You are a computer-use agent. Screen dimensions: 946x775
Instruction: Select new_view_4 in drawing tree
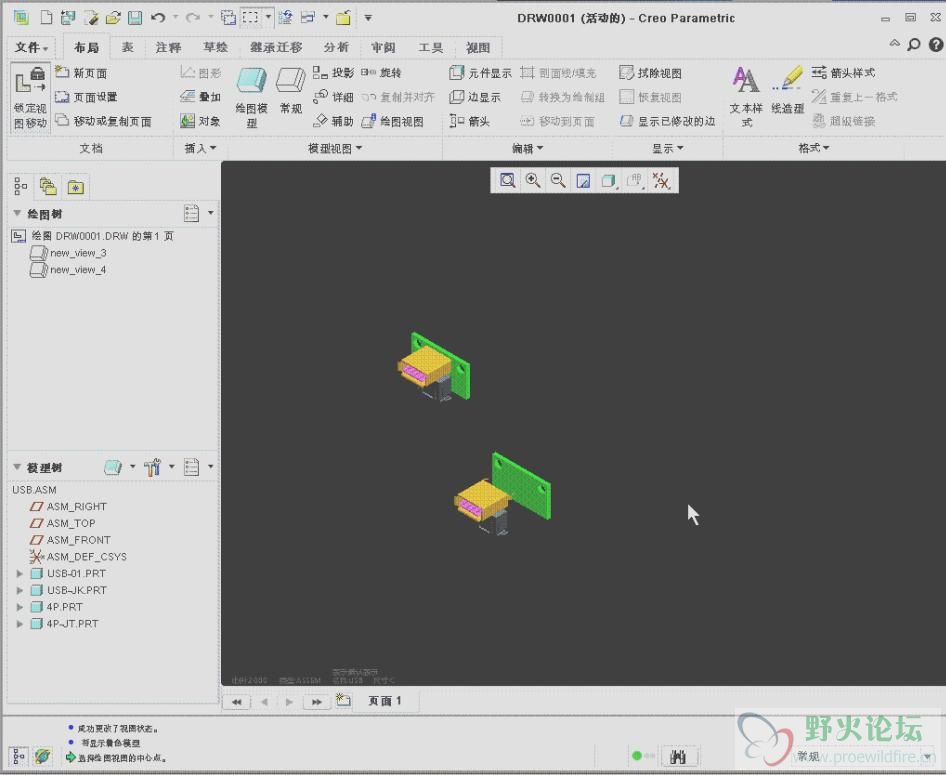[68, 270]
